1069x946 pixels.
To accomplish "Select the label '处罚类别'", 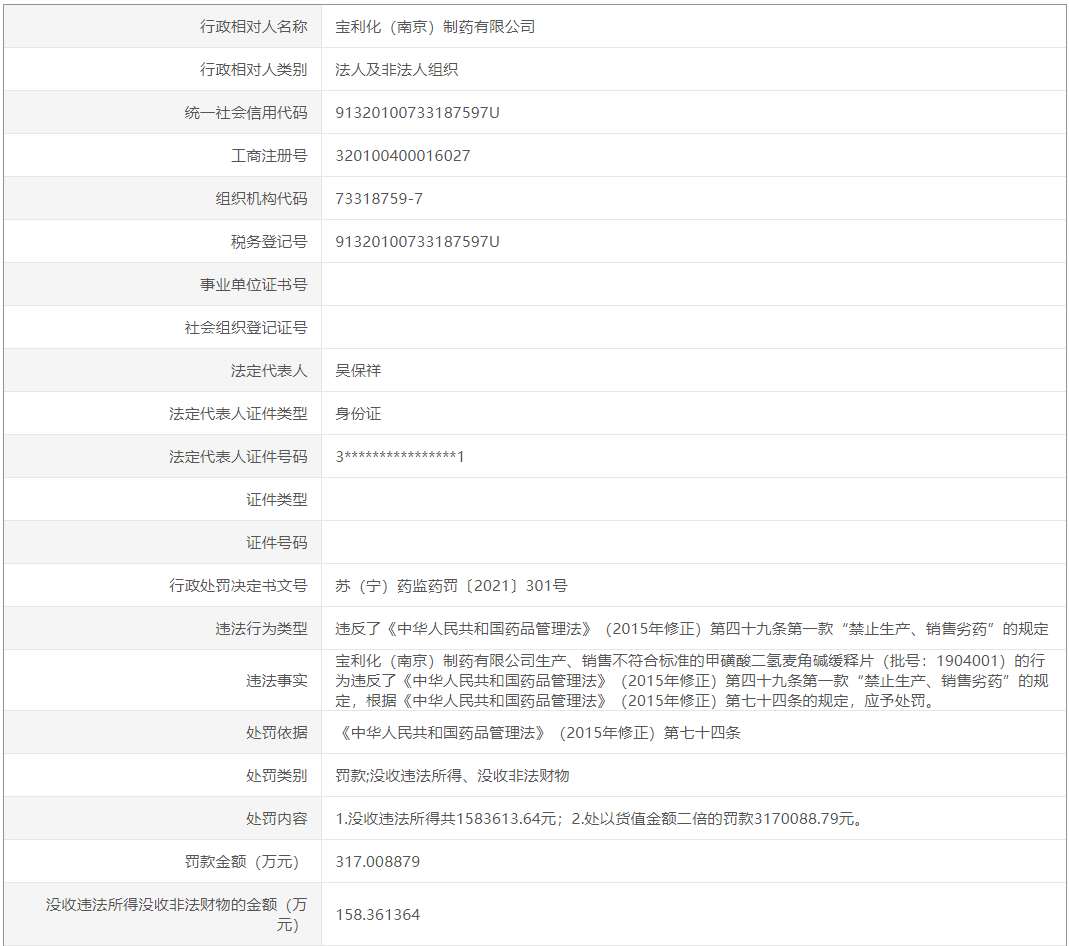I will [x=277, y=775].
